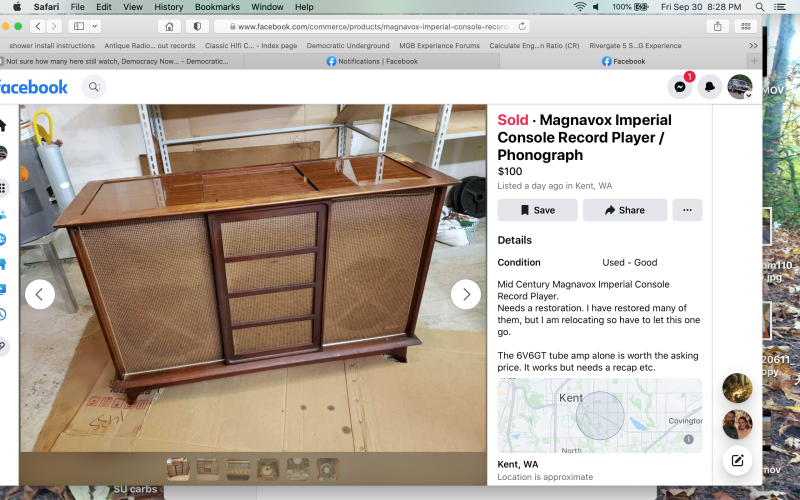
Task: Open the Facebook notifications bell
Action: pyautogui.click(x=710, y=87)
